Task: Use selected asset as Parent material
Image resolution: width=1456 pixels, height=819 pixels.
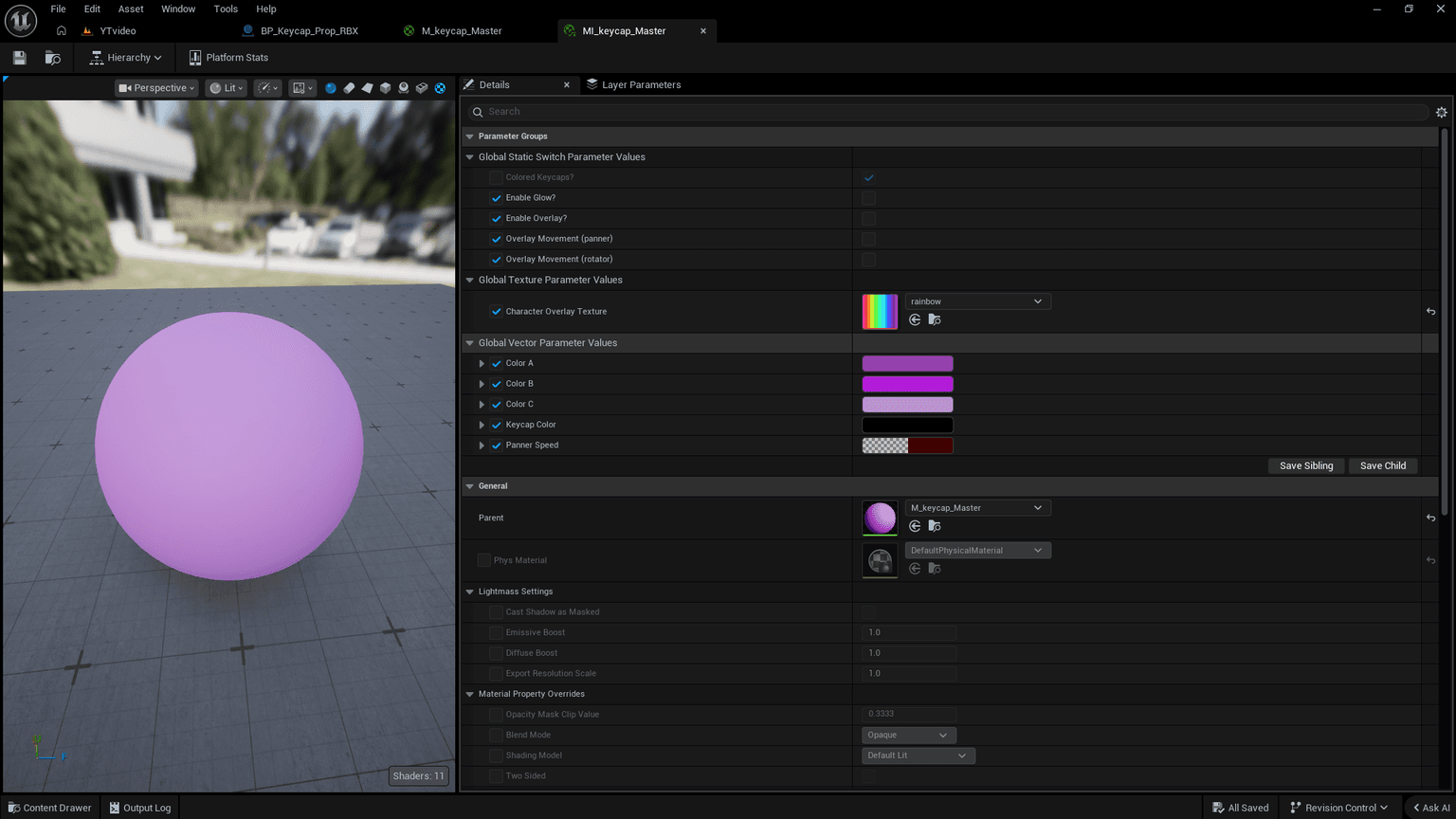Action: [x=915, y=526]
